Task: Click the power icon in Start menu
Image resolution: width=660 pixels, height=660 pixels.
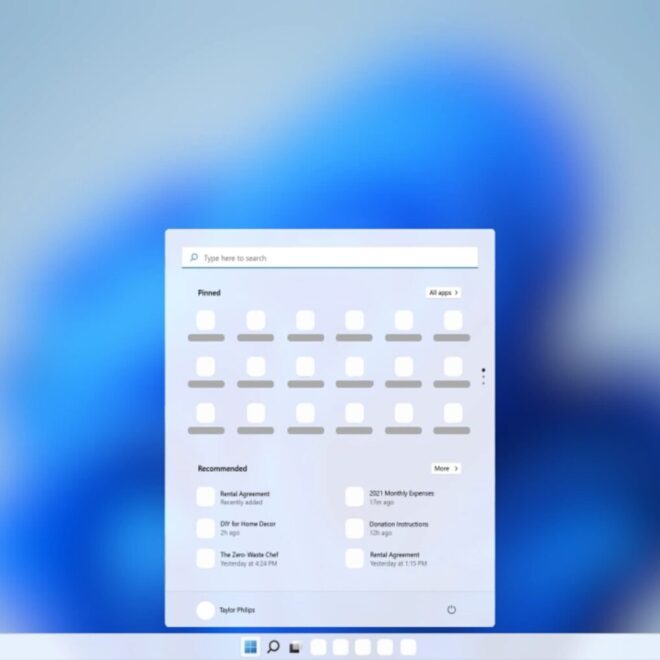Action: point(451,609)
